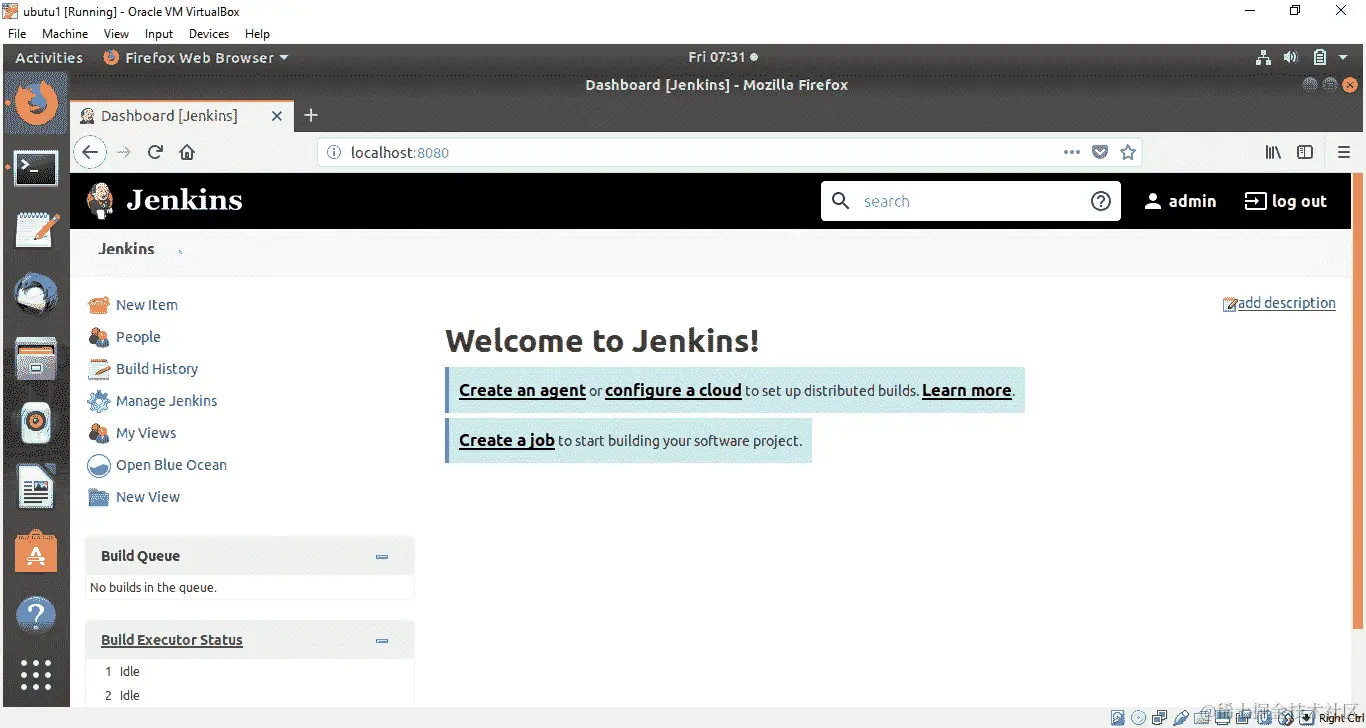Screen dimensions: 1366x728
Task: Open the Learn more link
Action: [966, 390]
